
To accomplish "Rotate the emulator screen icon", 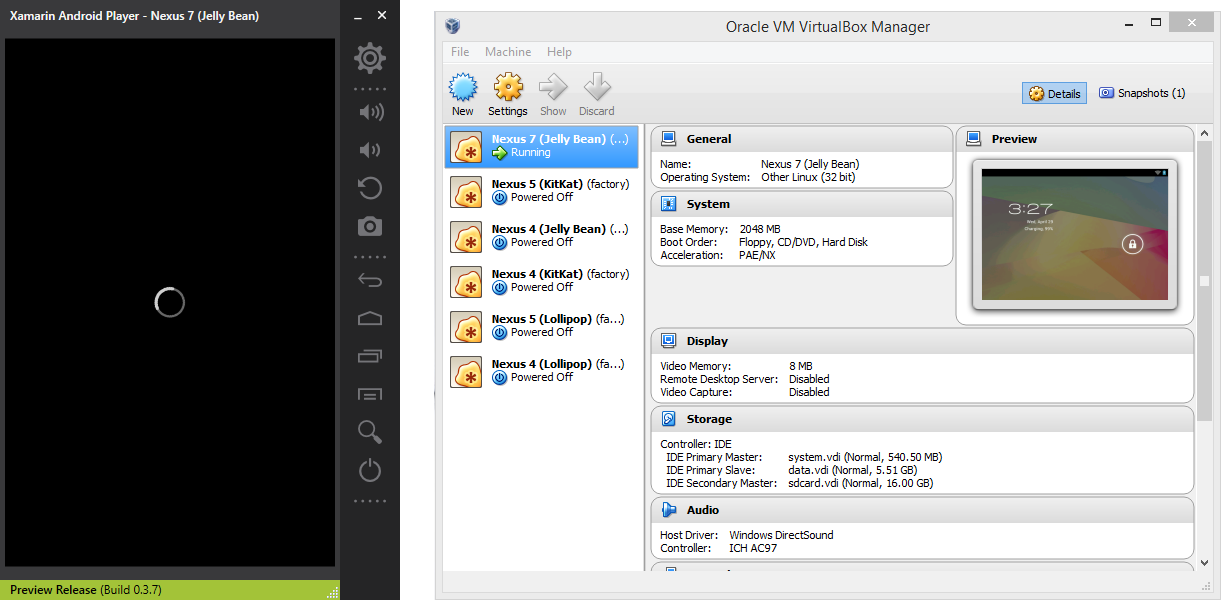I will [370, 188].
